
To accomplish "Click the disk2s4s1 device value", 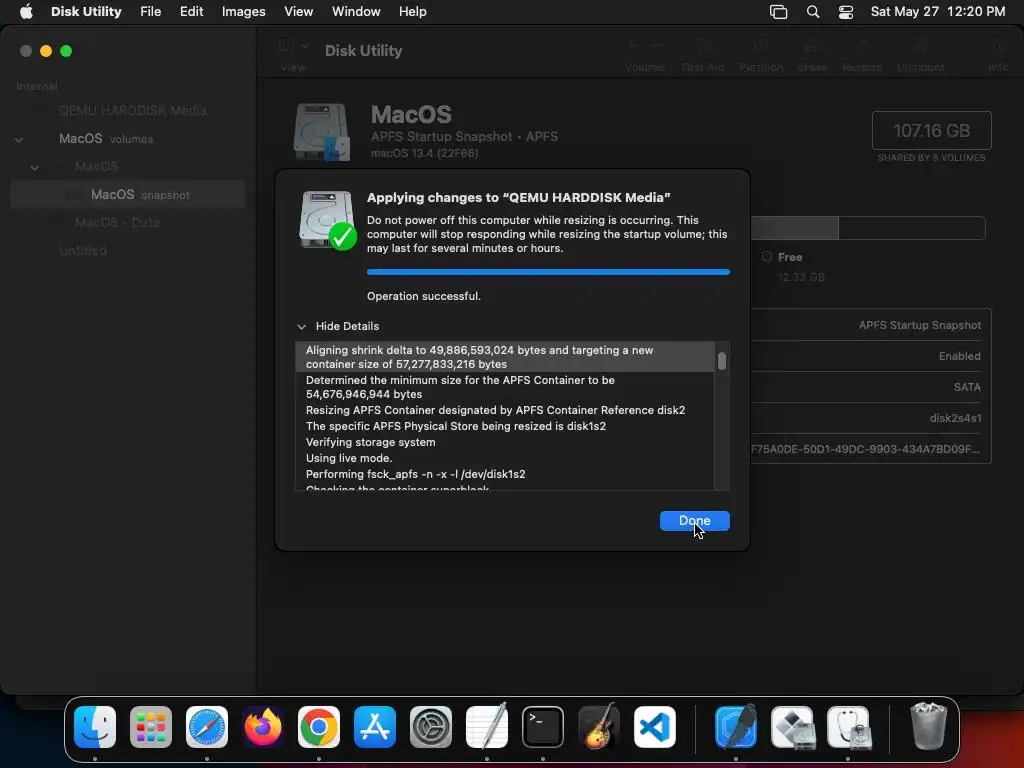I will point(955,418).
